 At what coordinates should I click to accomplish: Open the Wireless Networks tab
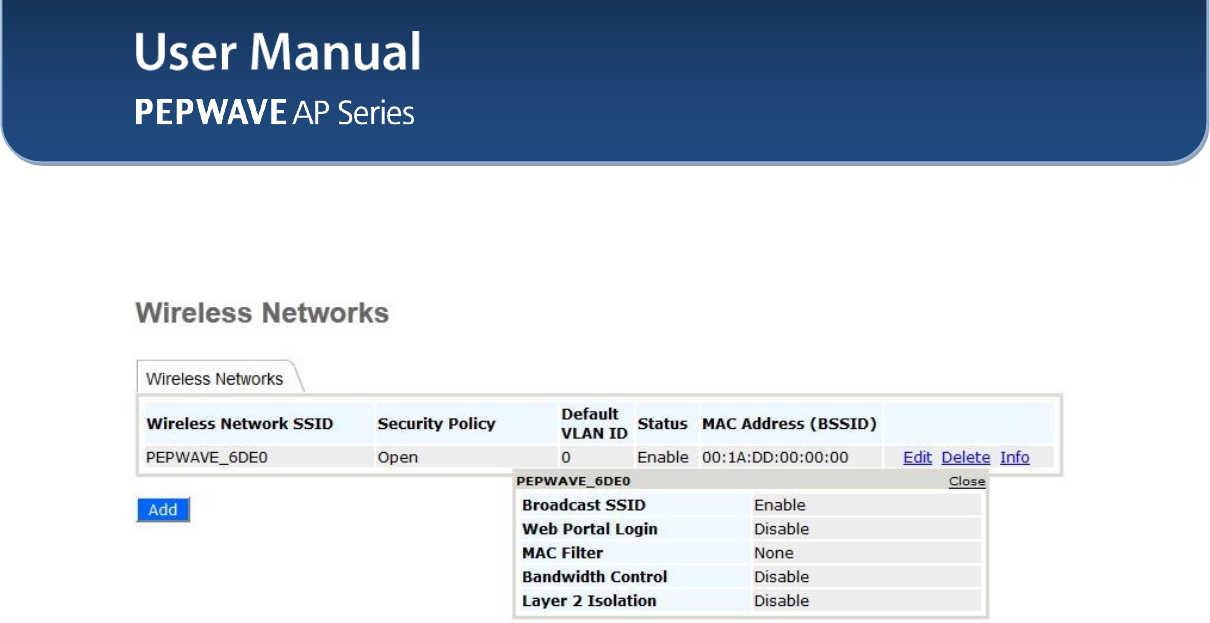pos(215,379)
